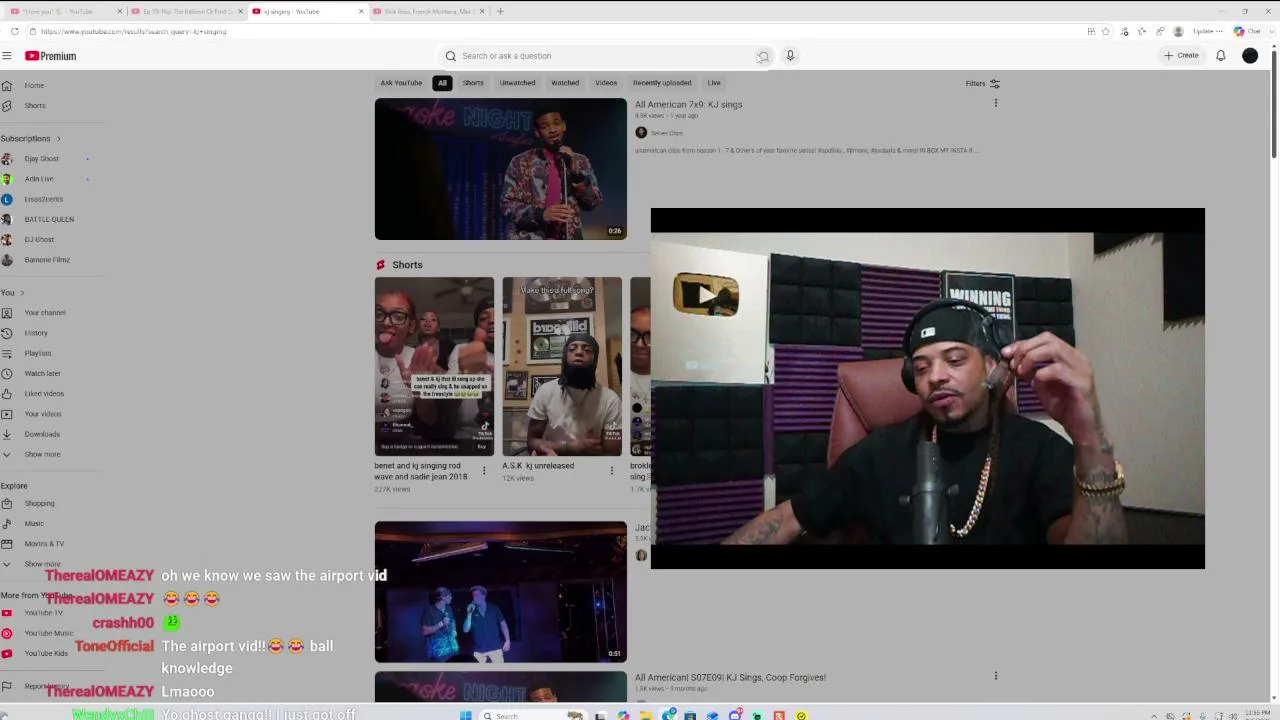This screenshot has width=1280, height=720.
Task: Go to the YouTube Premium logo home
Action: point(51,56)
